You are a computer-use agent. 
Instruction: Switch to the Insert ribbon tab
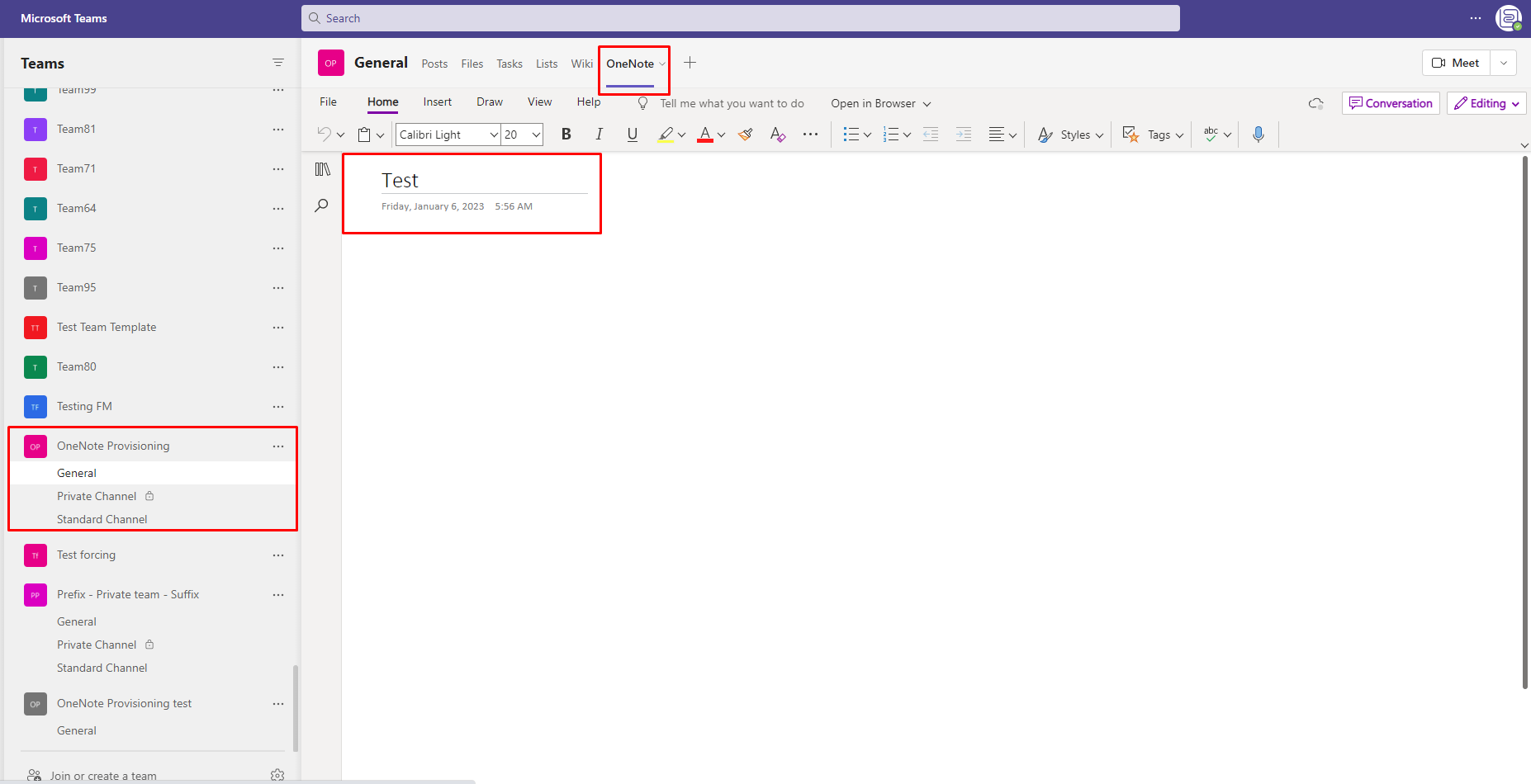tap(437, 102)
